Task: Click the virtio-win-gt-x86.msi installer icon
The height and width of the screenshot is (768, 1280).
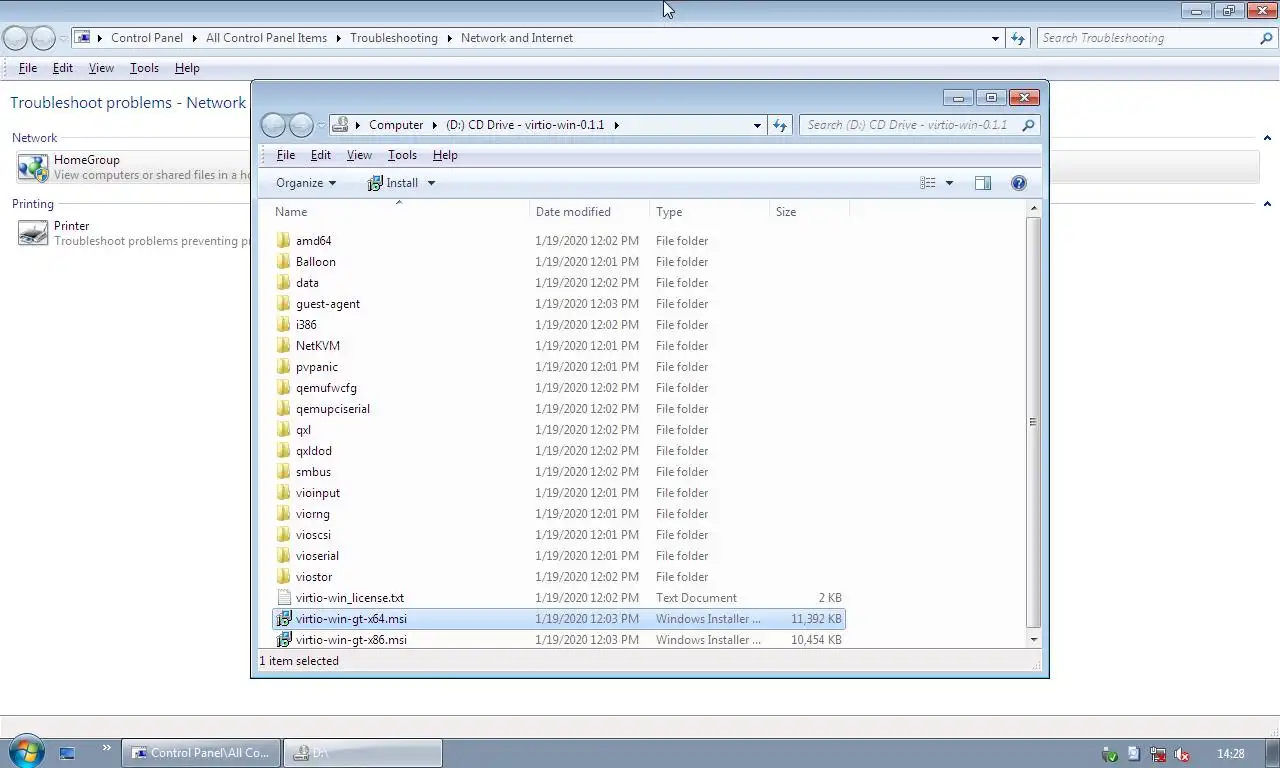Action: pos(284,640)
